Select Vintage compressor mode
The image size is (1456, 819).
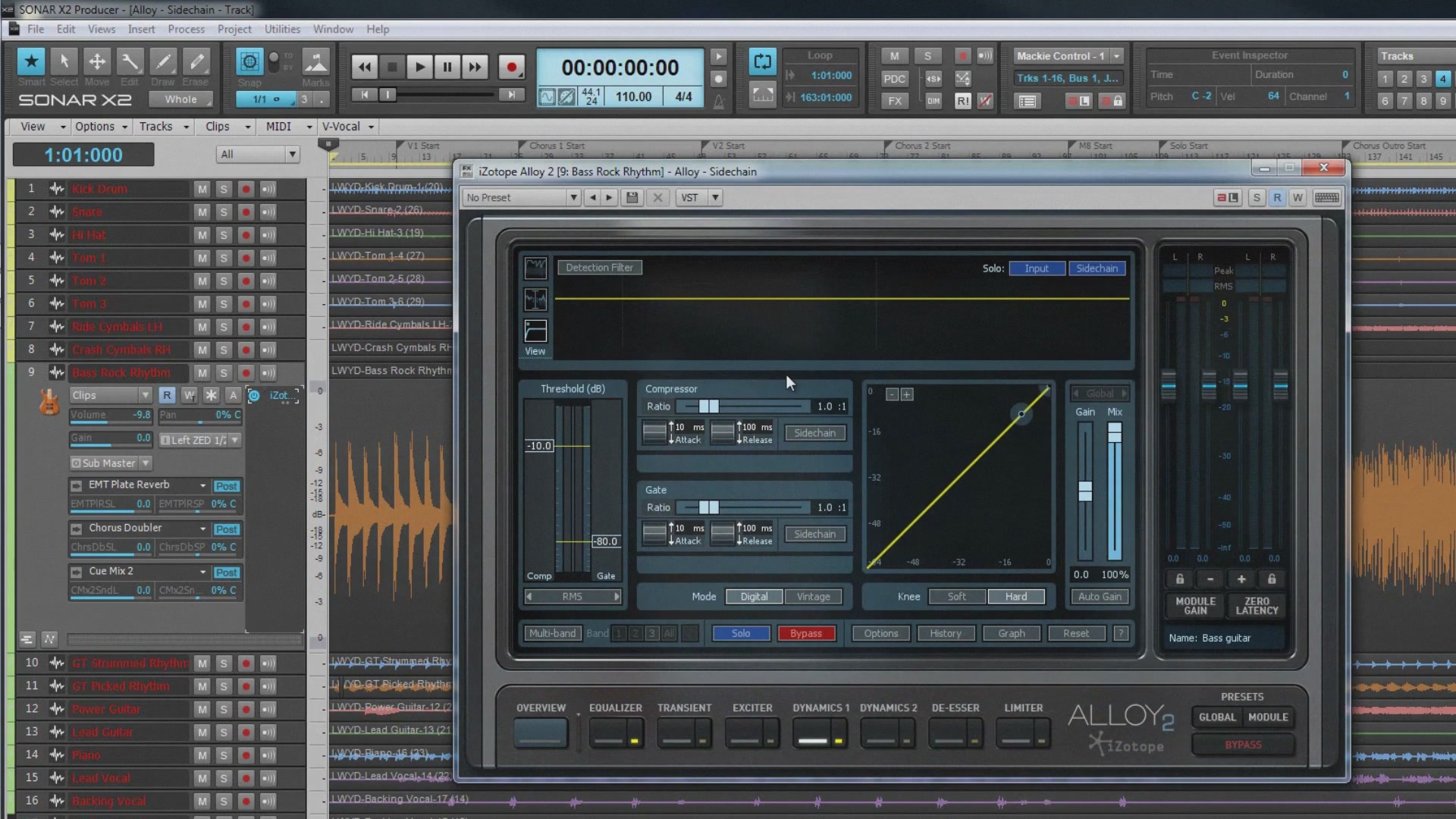click(813, 597)
